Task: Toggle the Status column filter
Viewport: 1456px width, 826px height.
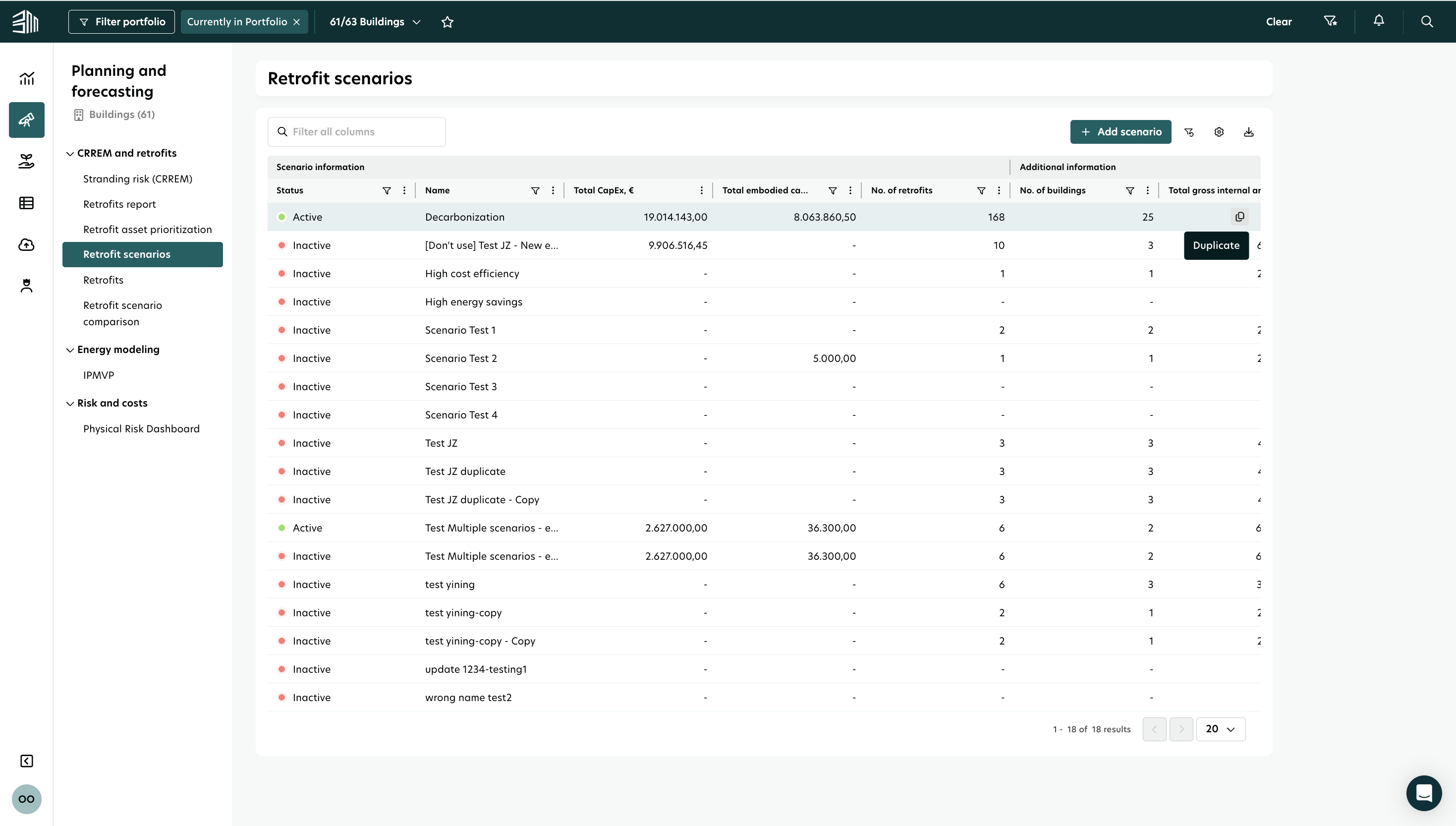Action: tap(387, 190)
